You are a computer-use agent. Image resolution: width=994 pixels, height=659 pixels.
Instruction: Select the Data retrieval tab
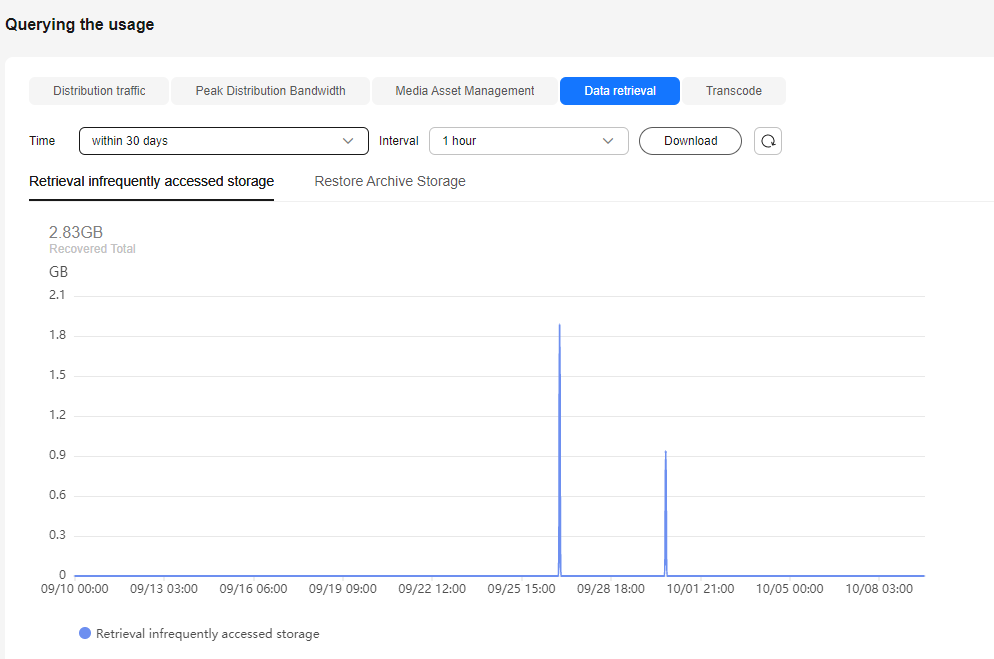coord(620,91)
